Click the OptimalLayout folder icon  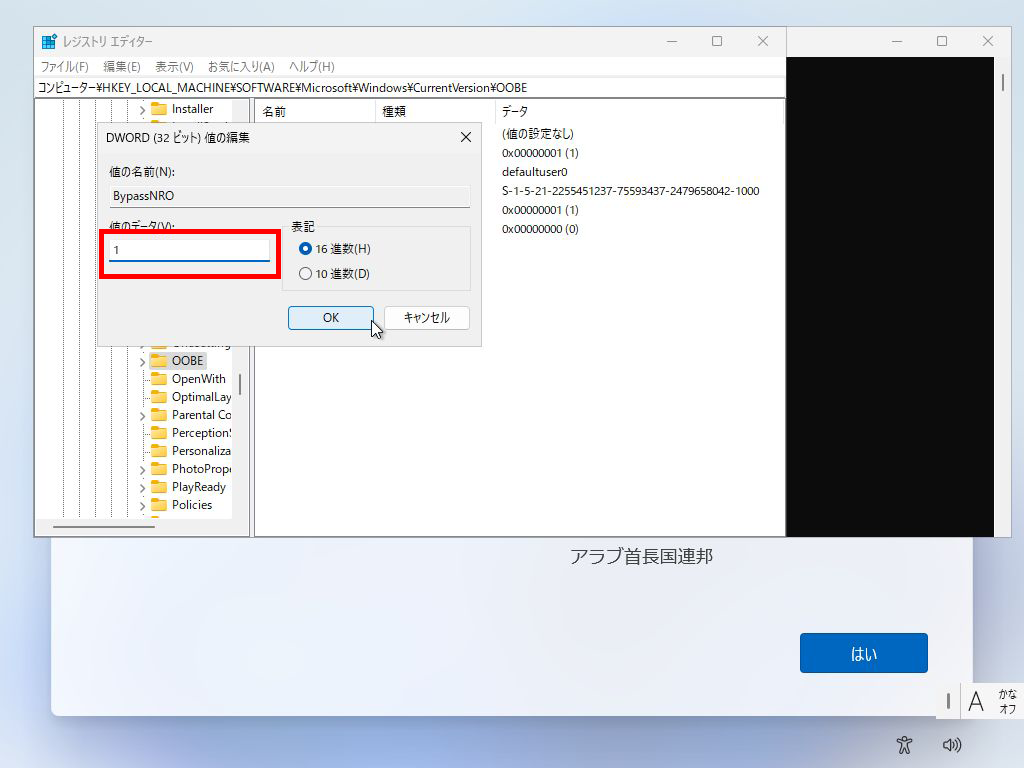(159, 396)
